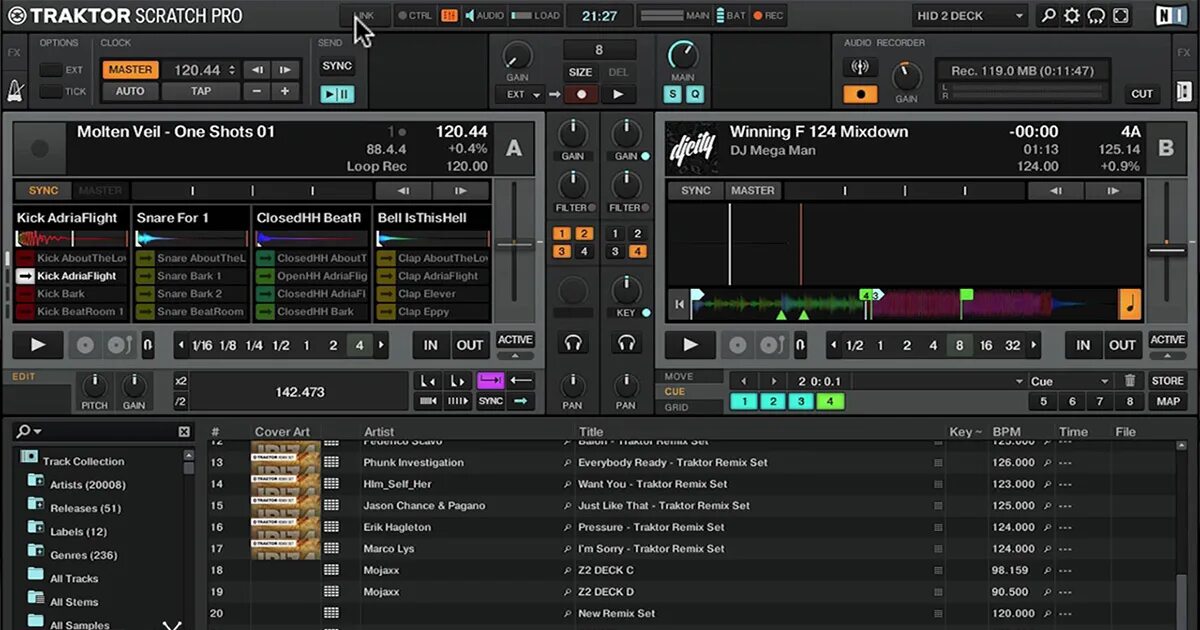1200x630 pixels.
Task: Click the flux/magnet icon on Deck A
Action: pyautogui.click(x=148, y=345)
